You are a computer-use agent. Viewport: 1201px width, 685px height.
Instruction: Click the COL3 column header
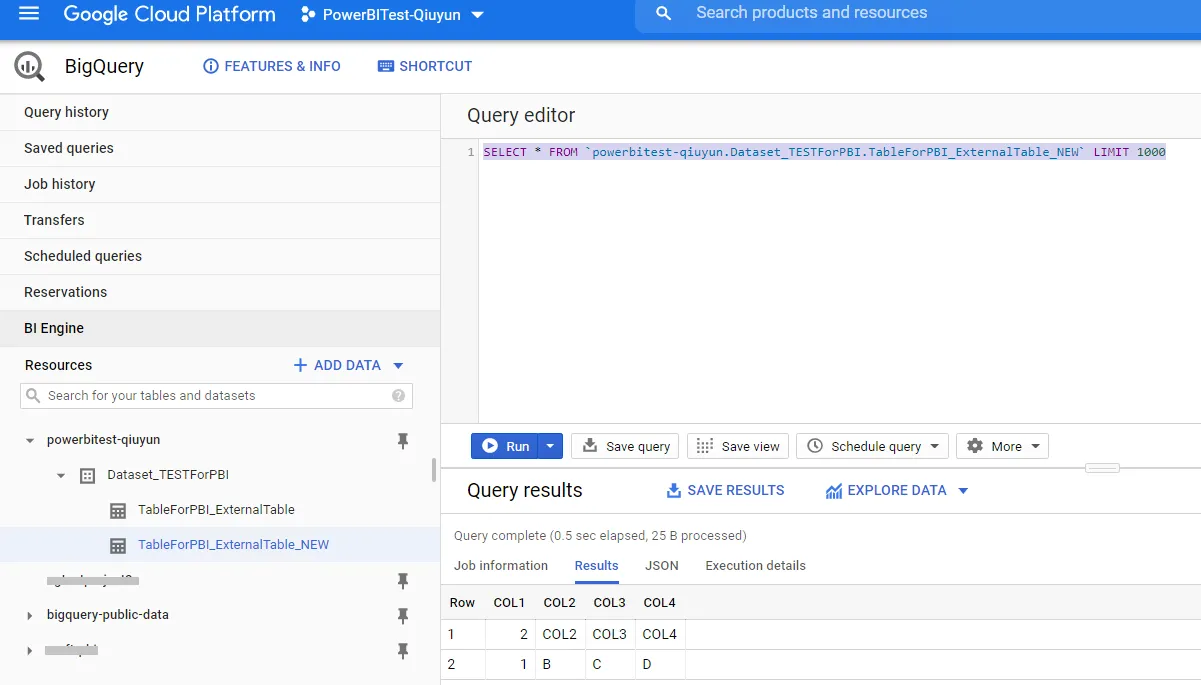[x=609, y=603]
